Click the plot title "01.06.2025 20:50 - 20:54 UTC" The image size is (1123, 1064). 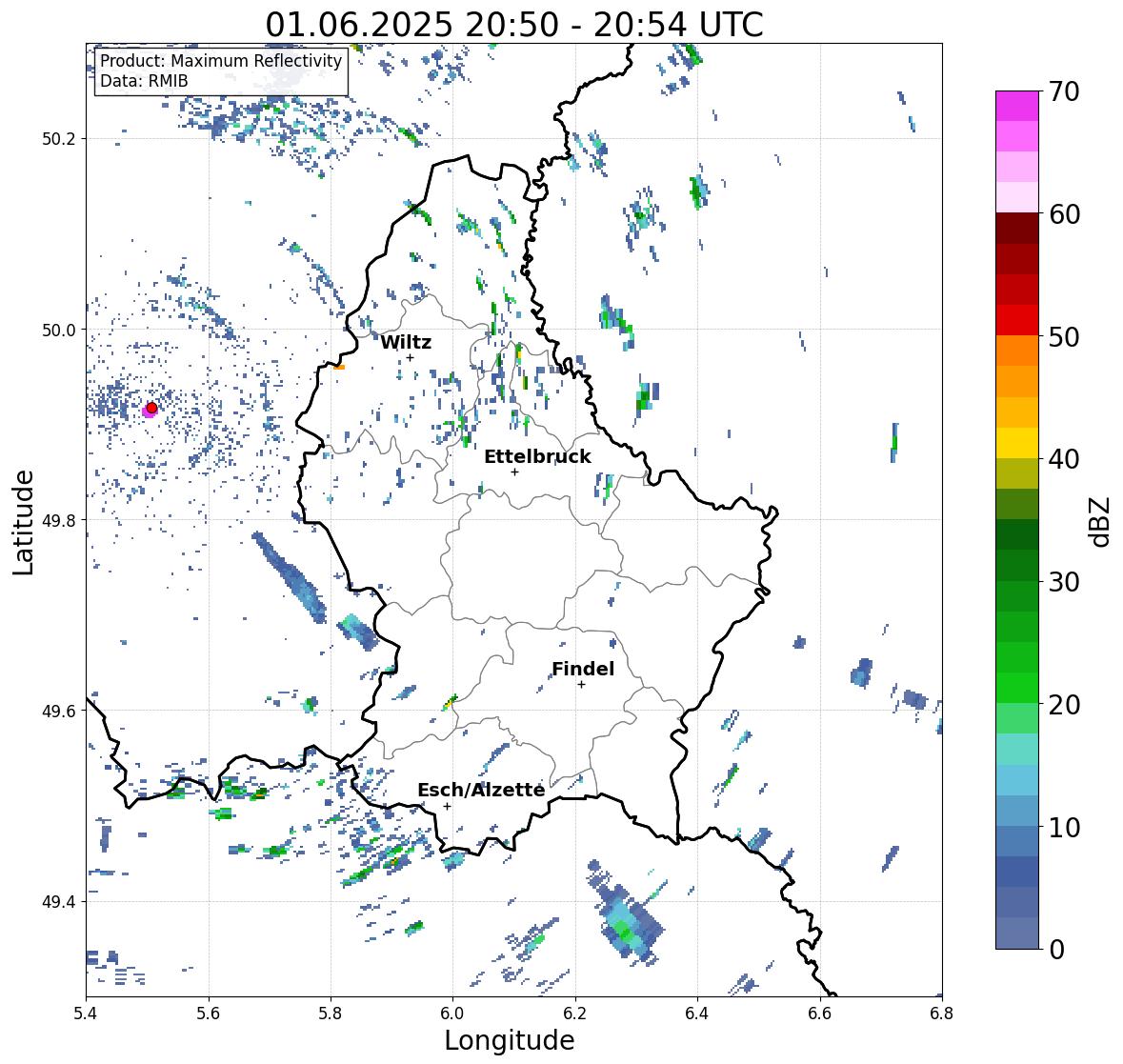[x=514, y=25]
